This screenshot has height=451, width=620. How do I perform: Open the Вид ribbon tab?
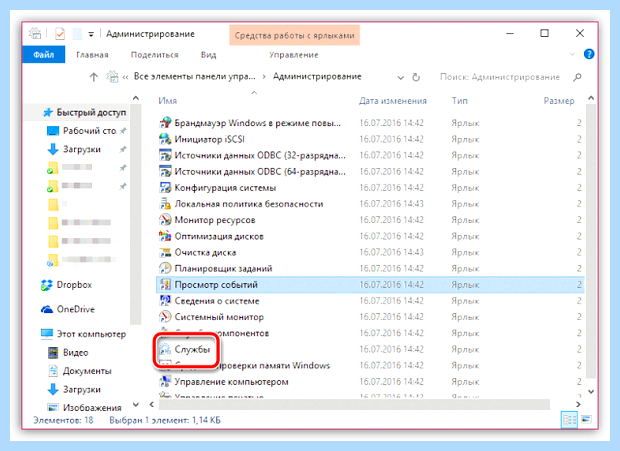pos(208,55)
